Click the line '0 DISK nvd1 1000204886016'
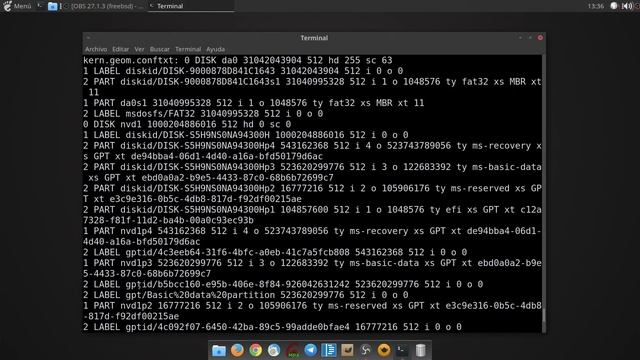The height and width of the screenshot is (360, 640). pos(187,124)
